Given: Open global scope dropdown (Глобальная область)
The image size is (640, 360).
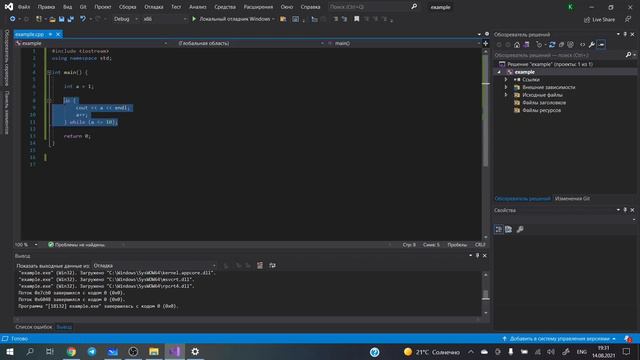Looking at the screenshot, I should coord(251,43).
